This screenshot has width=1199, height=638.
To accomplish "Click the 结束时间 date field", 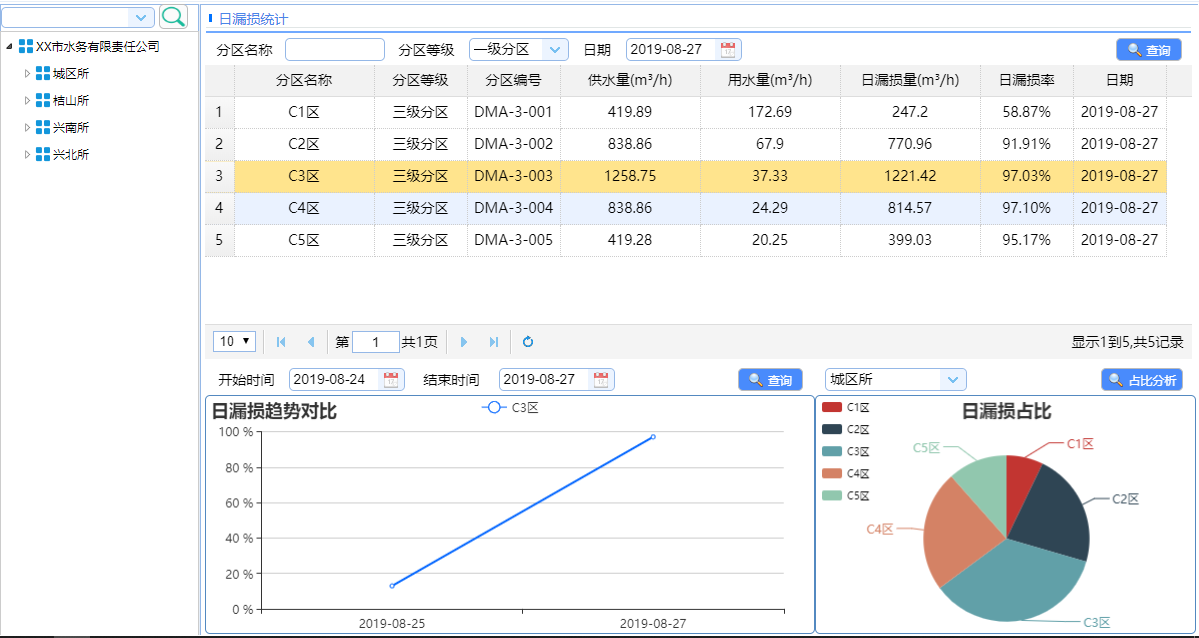I will pos(544,379).
